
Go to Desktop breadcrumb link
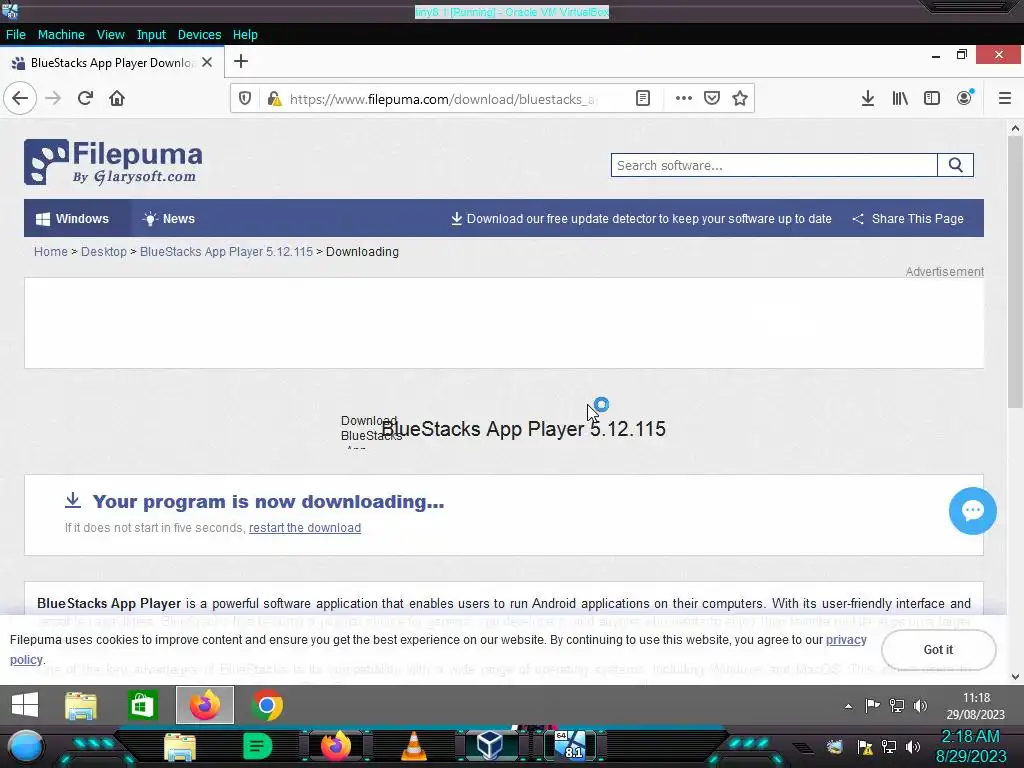[x=104, y=251]
